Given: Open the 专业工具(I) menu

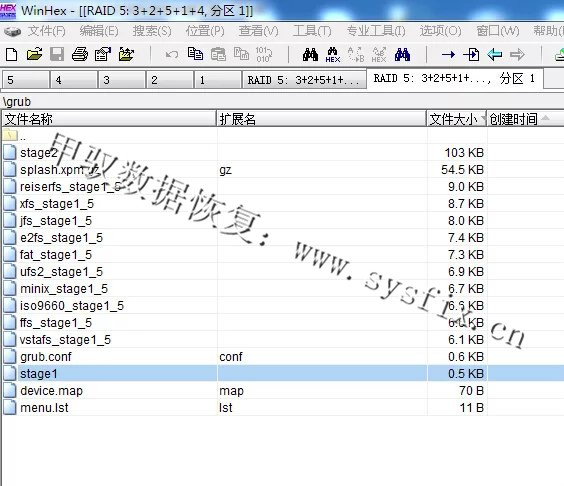Looking at the screenshot, I should 376,31.
